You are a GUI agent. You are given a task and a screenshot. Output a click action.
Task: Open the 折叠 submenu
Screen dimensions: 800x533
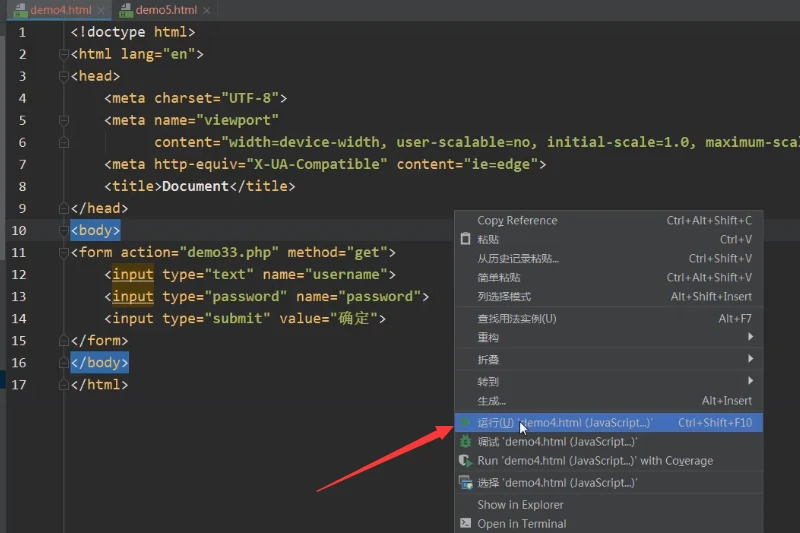click(x=609, y=359)
